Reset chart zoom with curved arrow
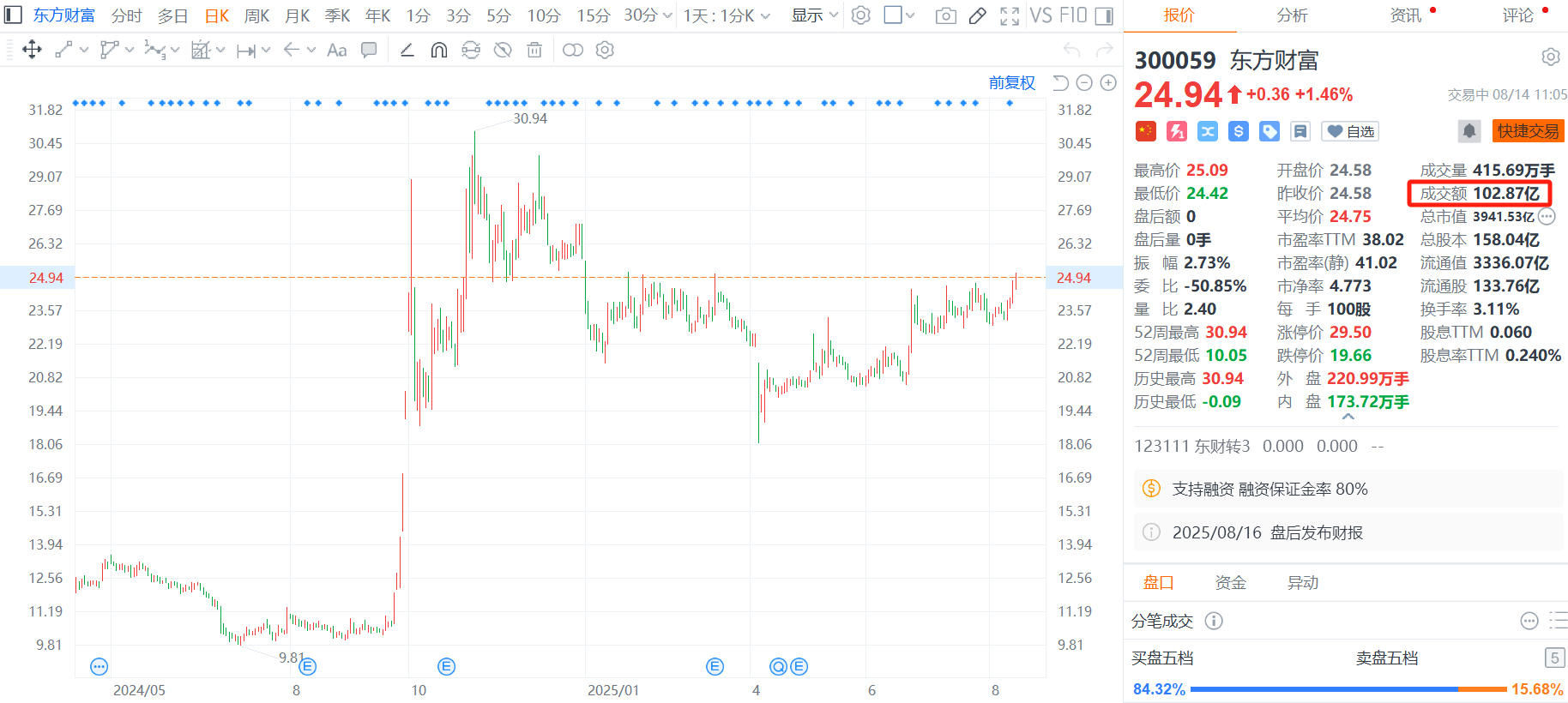1568x703 pixels. [x=1061, y=82]
